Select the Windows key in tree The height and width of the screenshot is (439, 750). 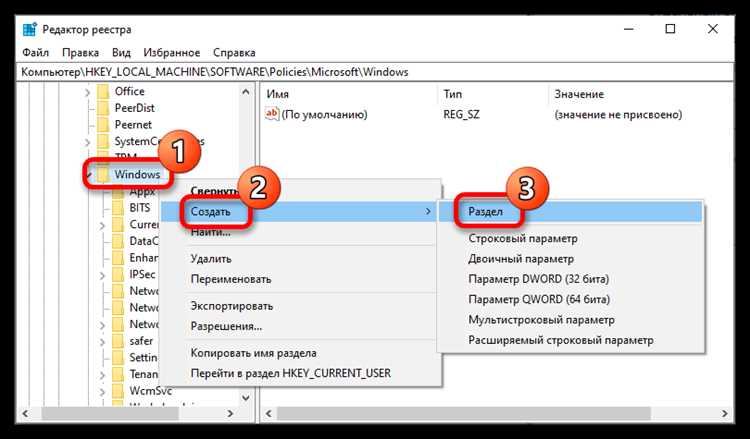[x=137, y=175]
